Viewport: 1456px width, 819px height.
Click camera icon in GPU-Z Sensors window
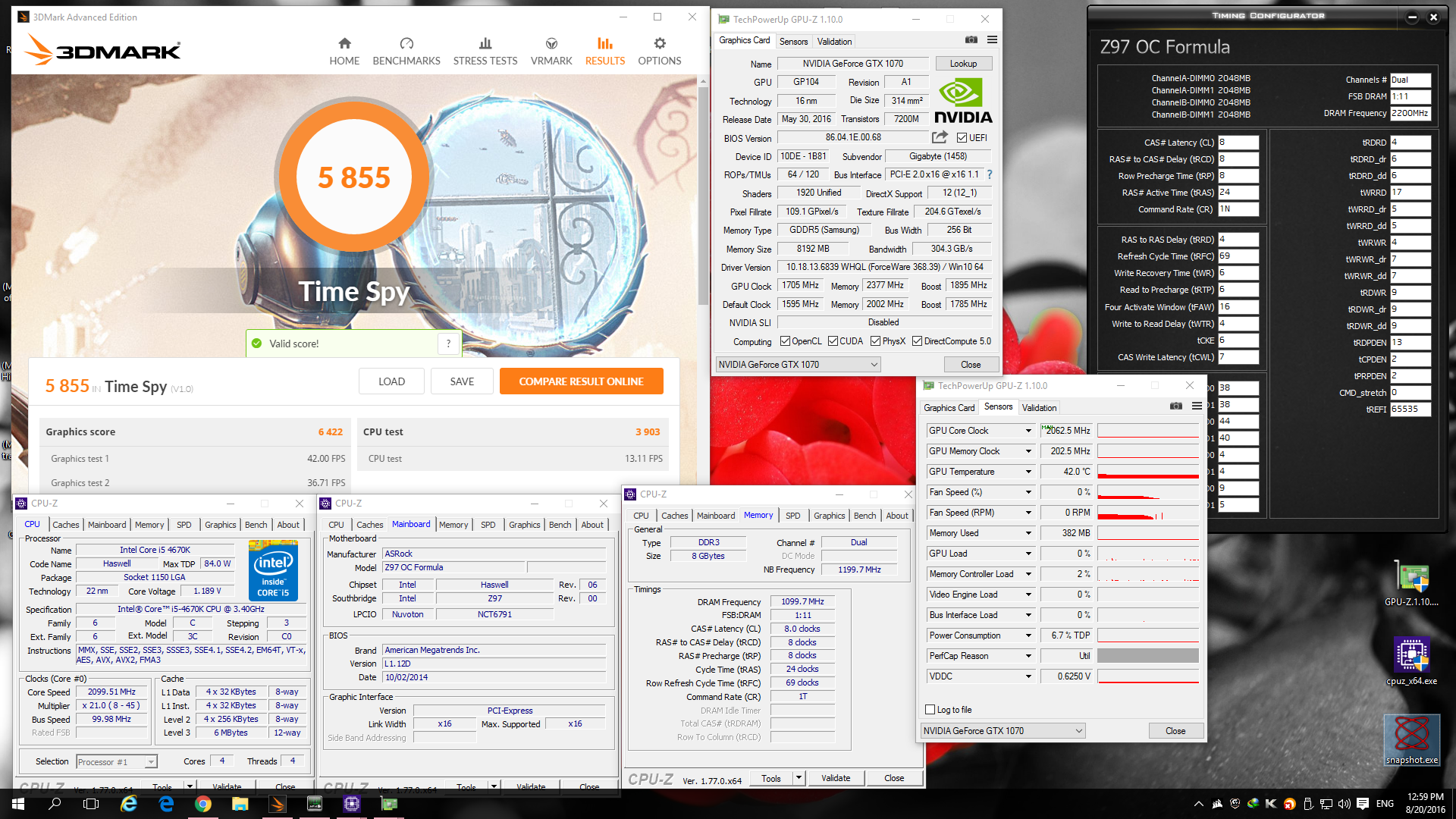1175,406
